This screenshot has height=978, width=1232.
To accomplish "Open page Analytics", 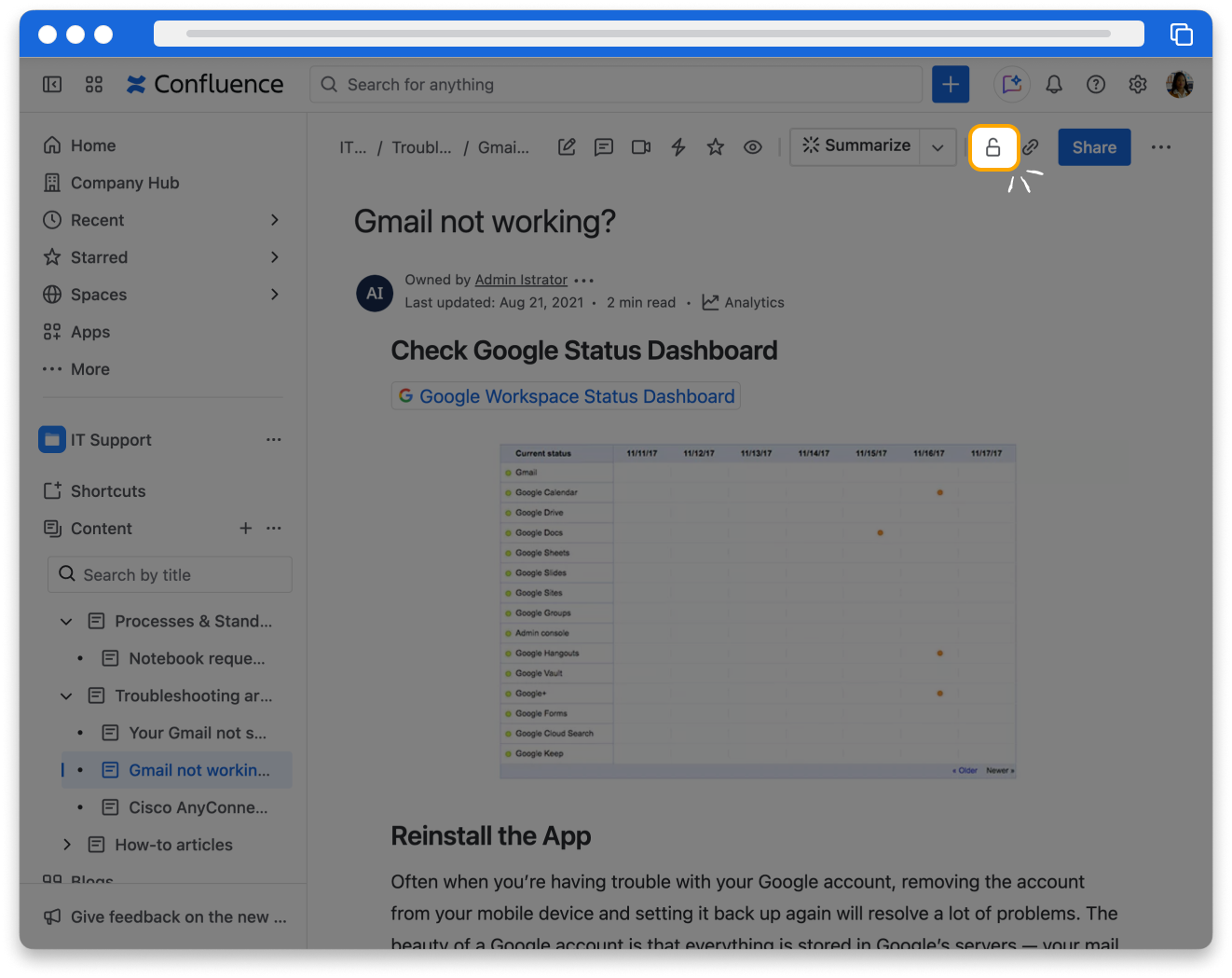I will click(744, 303).
